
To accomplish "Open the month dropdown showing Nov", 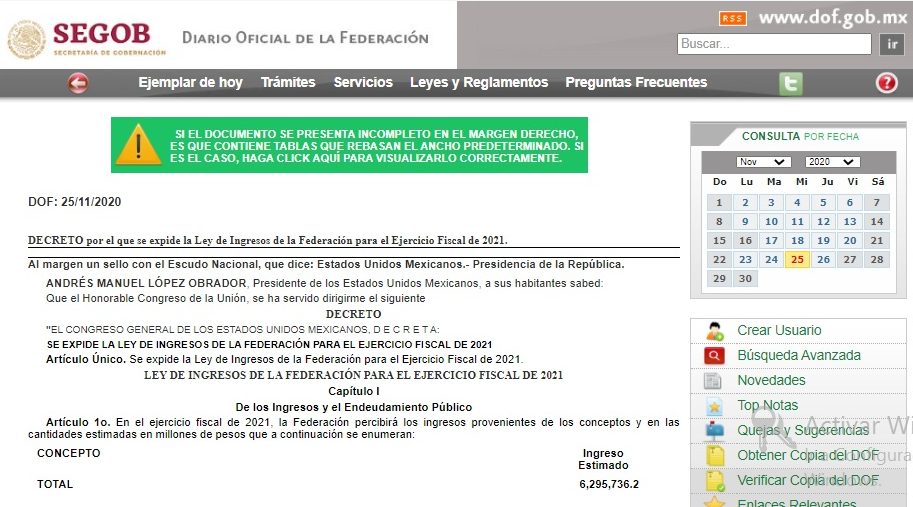I will coord(763,162).
